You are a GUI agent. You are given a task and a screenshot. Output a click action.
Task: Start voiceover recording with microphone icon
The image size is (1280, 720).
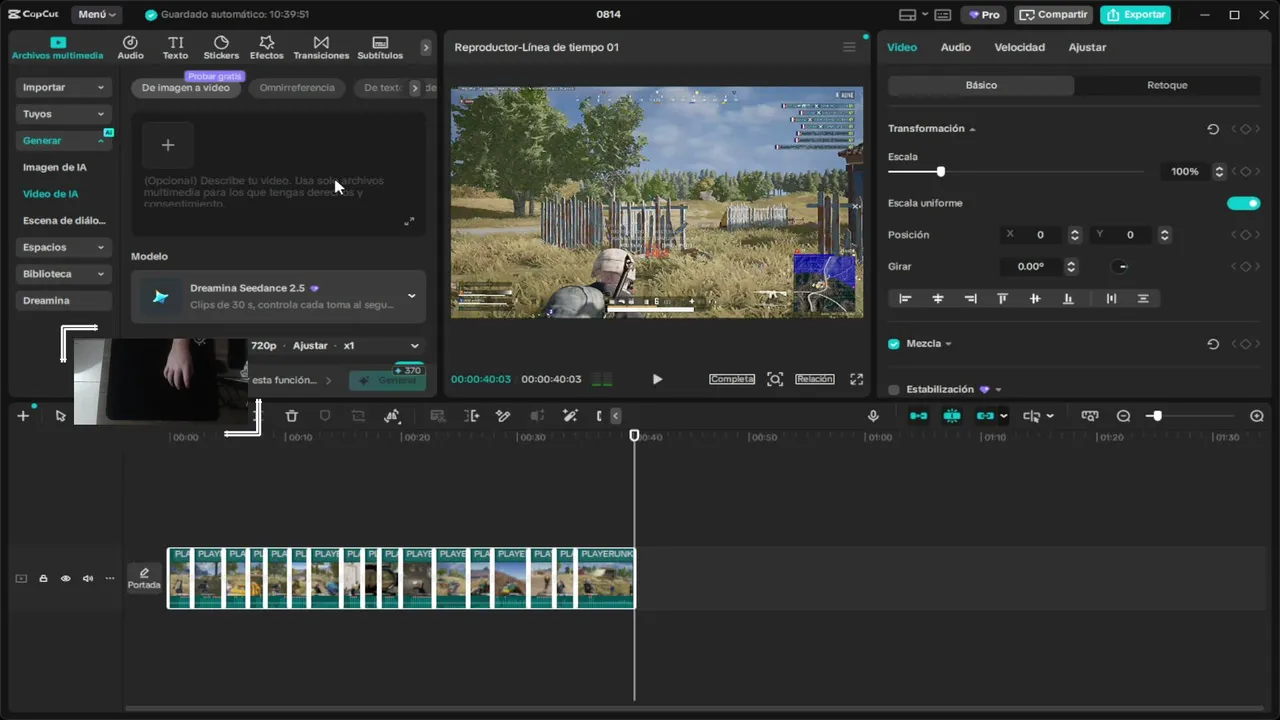tap(873, 416)
